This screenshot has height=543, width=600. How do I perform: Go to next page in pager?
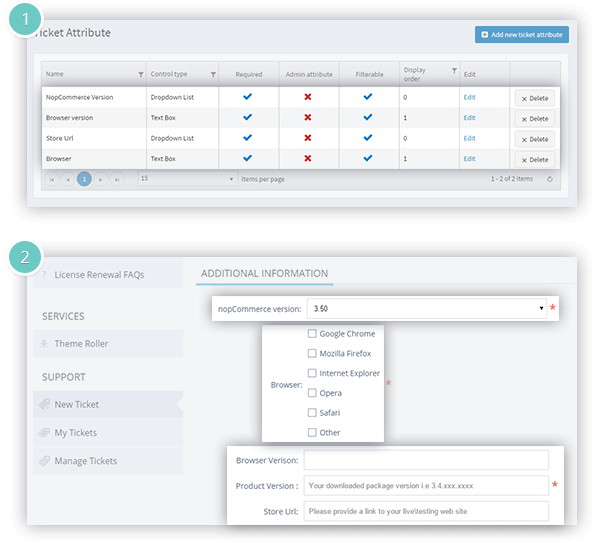click(x=101, y=179)
